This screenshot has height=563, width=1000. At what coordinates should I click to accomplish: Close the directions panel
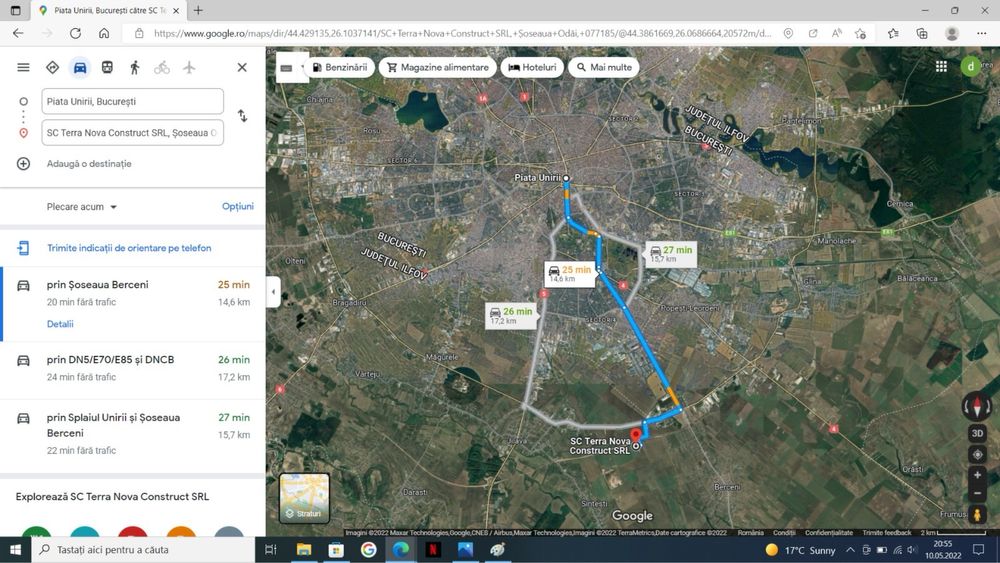pos(242,67)
